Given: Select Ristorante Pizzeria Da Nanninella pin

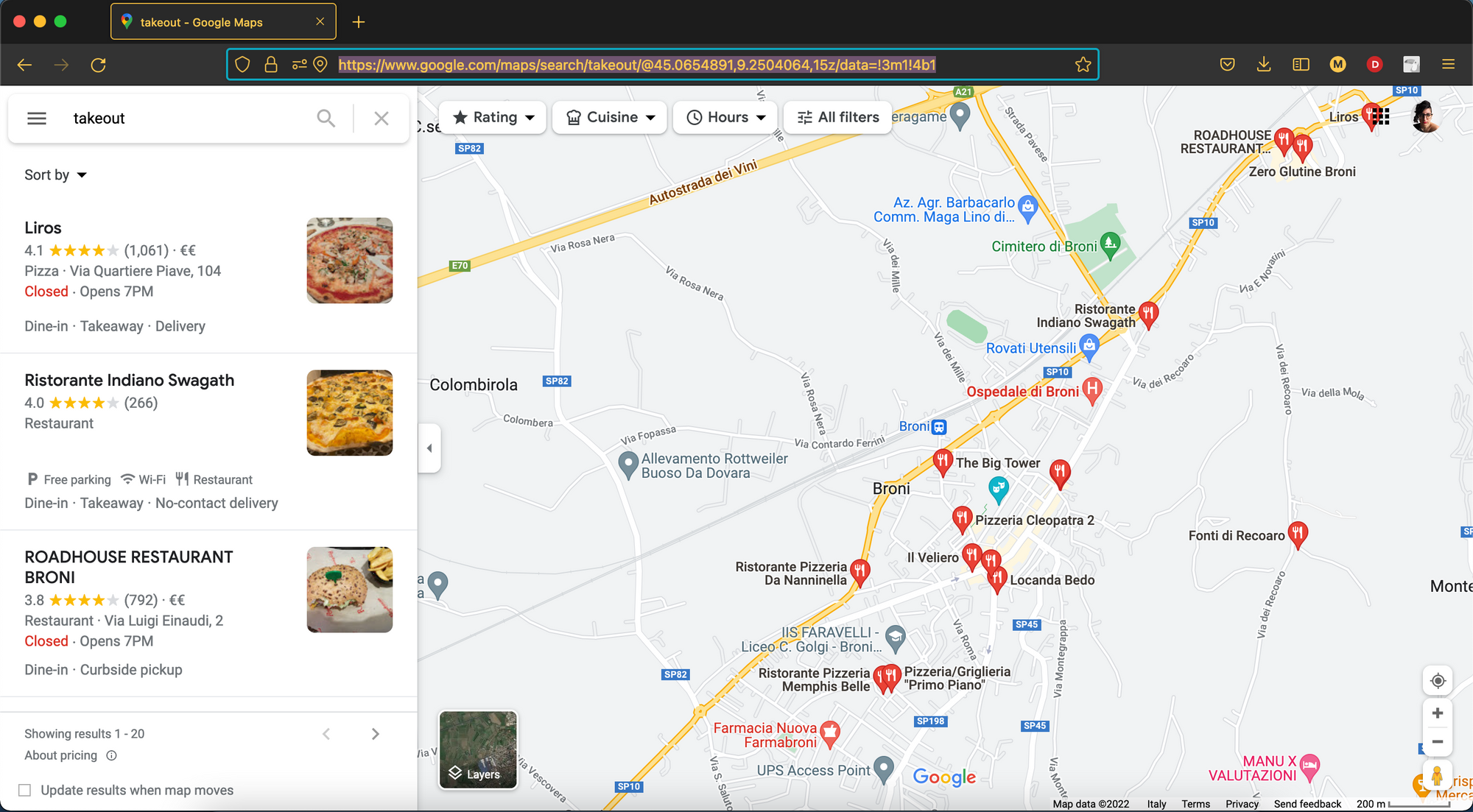Looking at the screenshot, I should 859,572.
